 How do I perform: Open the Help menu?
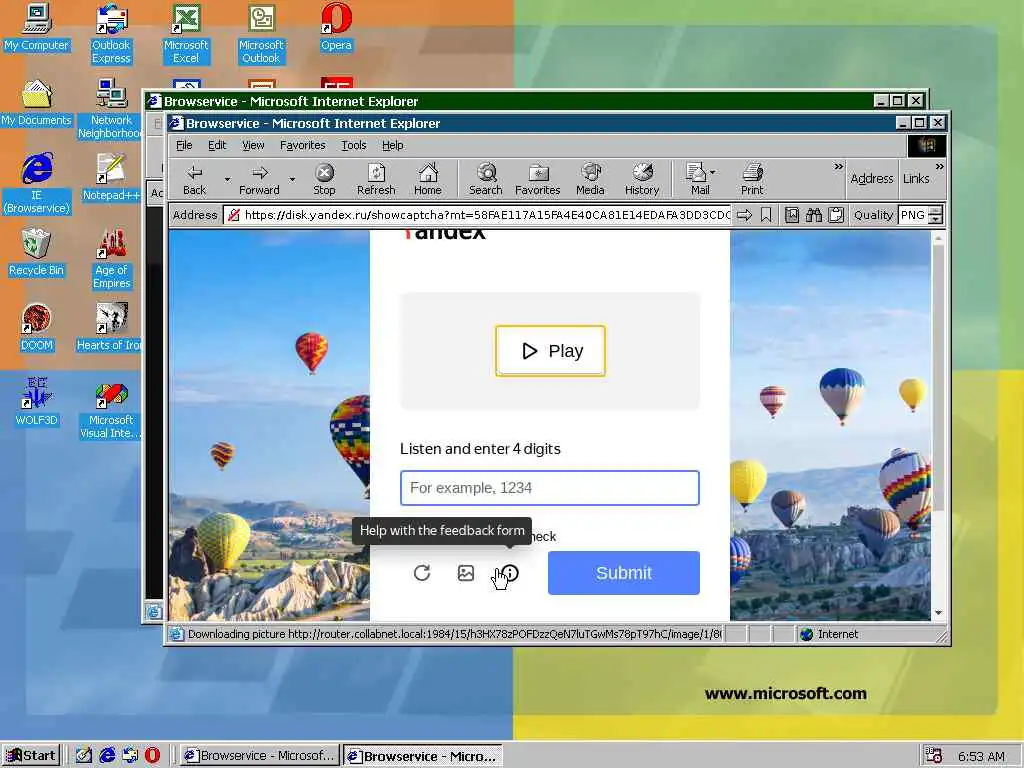pyautogui.click(x=392, y=145)
